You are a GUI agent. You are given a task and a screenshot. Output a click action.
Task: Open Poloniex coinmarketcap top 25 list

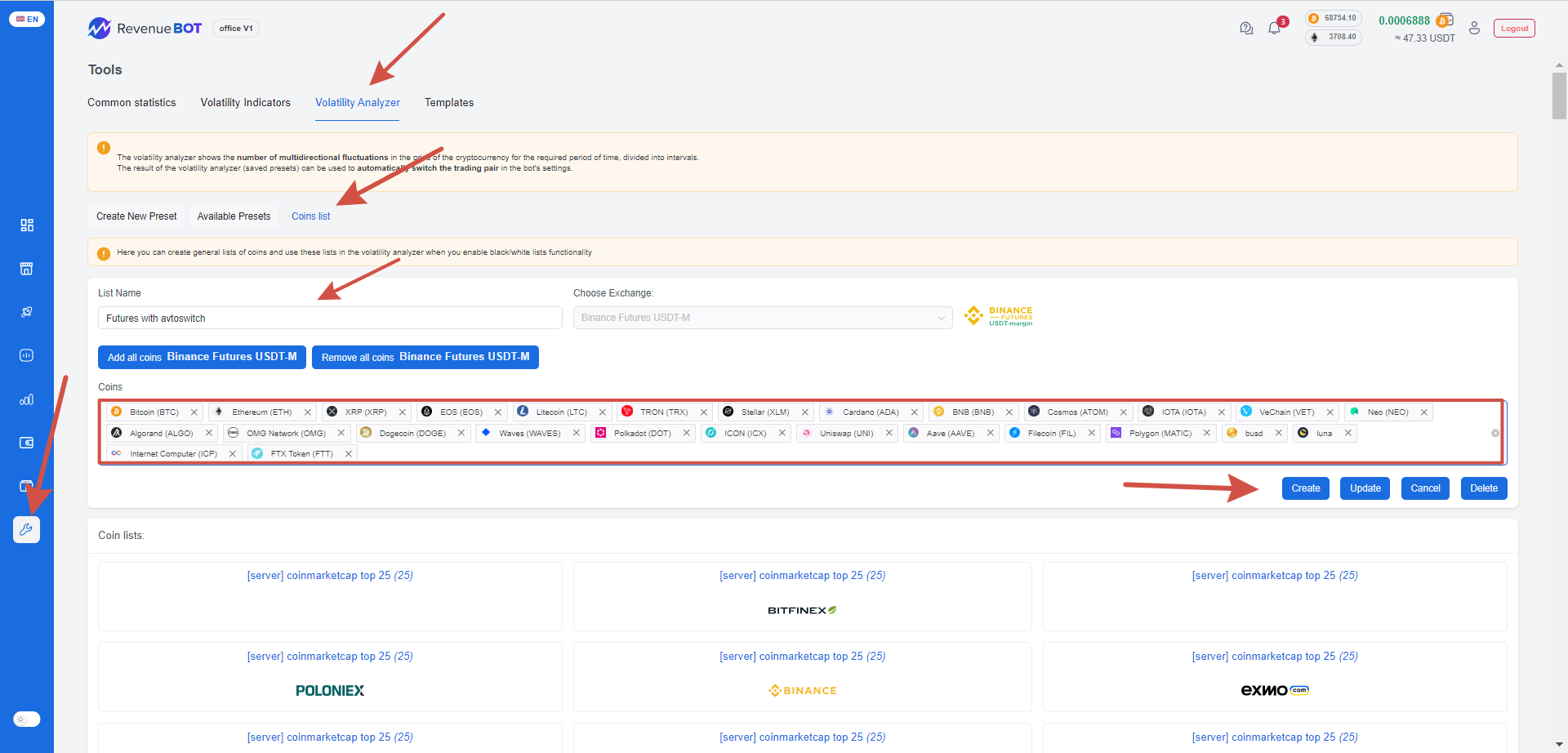coord(330,677)
